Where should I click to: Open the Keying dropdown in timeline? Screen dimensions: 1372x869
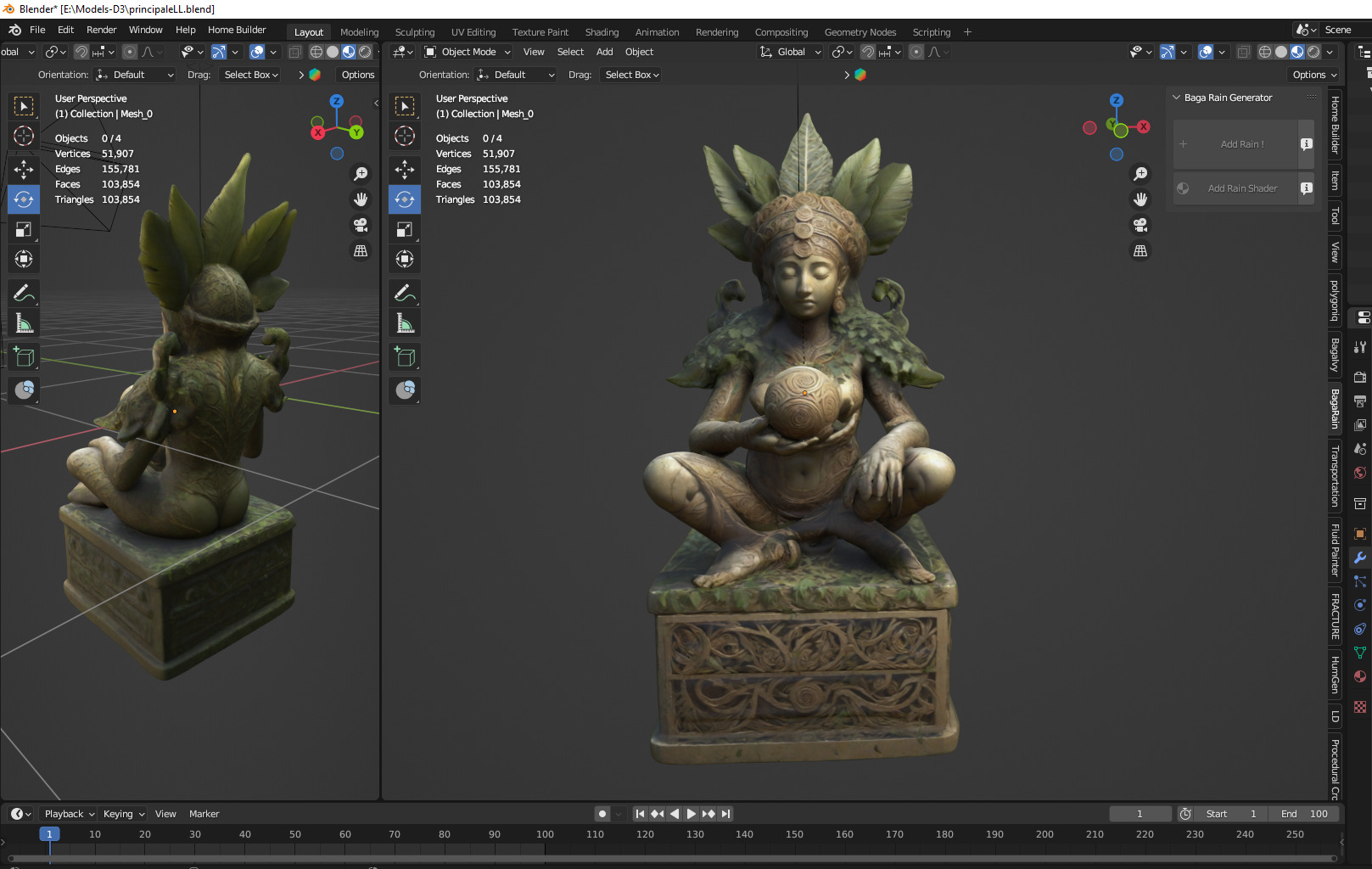point(124,814)
